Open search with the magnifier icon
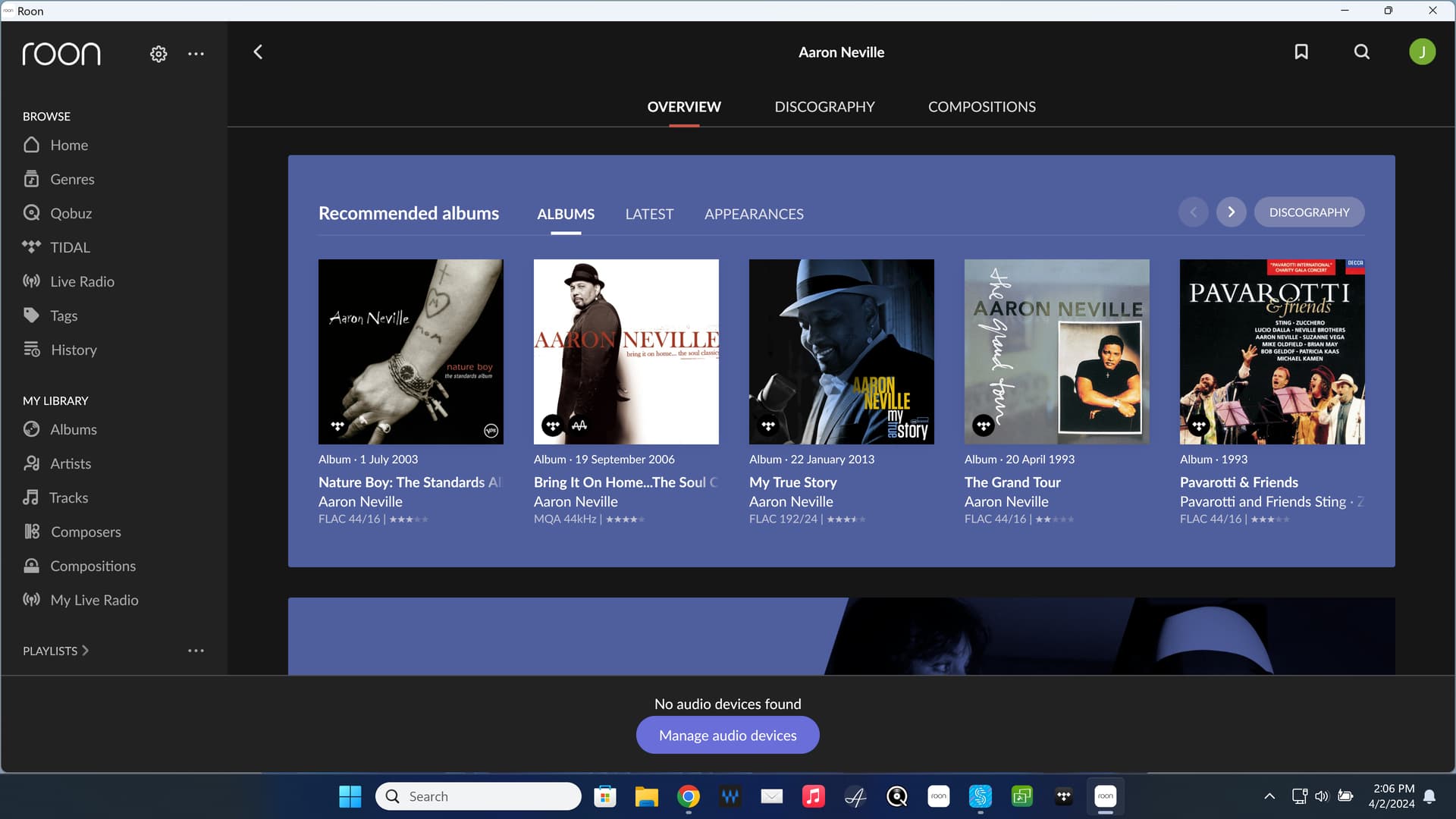 click(1362, 52)
